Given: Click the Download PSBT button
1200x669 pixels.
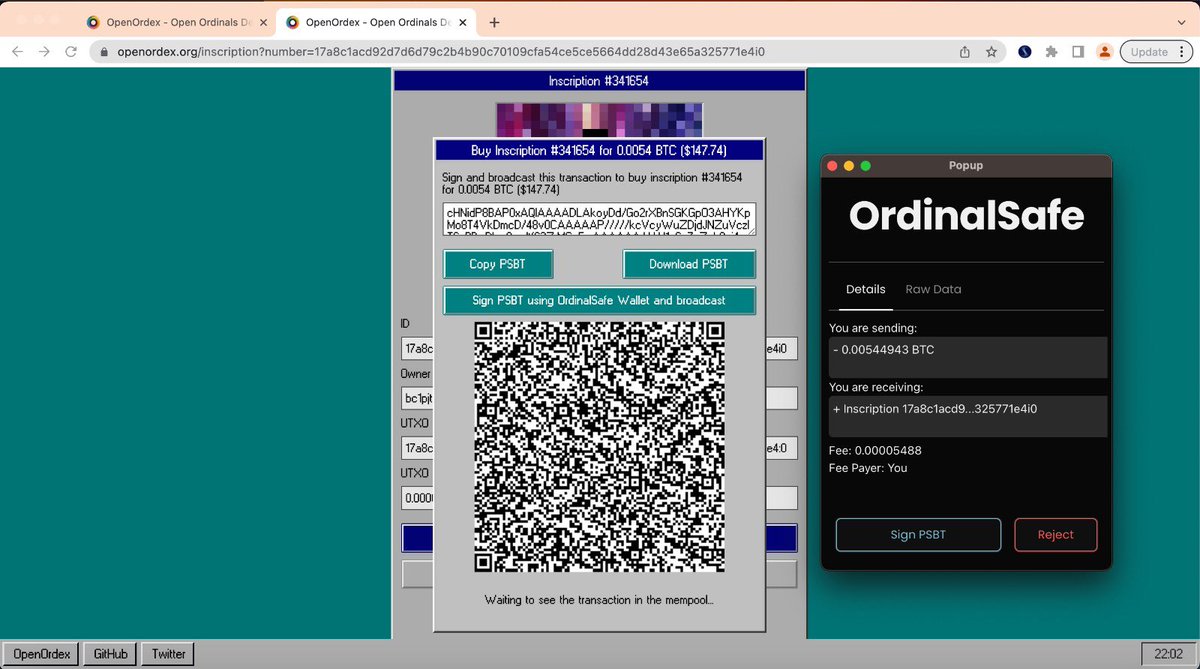Looking at the screenshot, I should 689,263.
